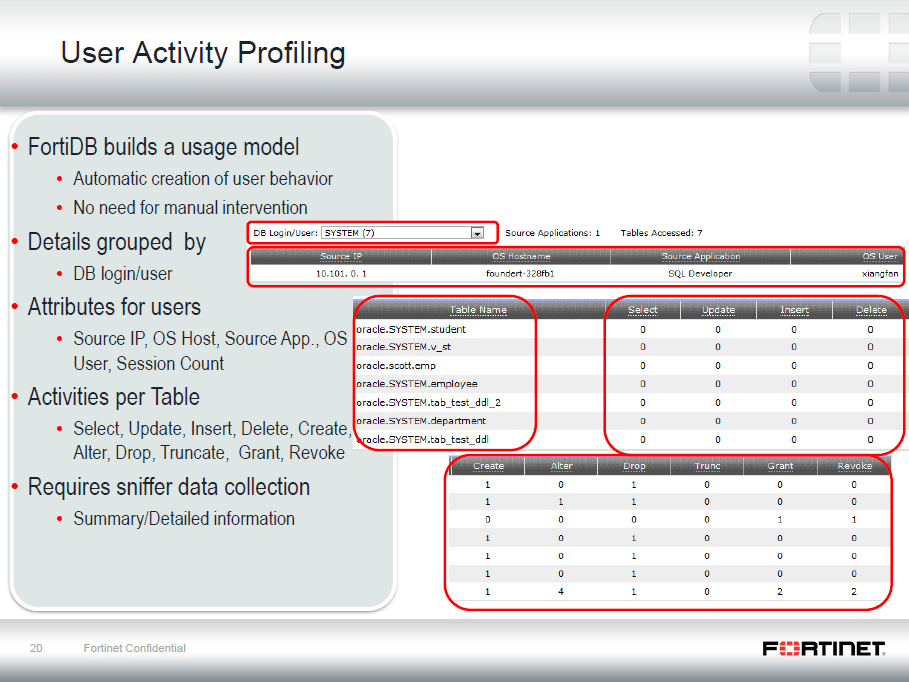Click the Source Applications: 1 label
Image resolution: width=909 pixels, height=682 pixels.
coord(552,233)
